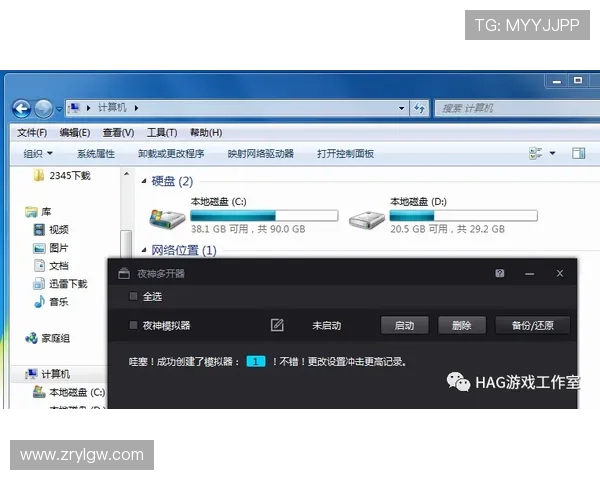Click 备份/还原 button

point(533,325)
